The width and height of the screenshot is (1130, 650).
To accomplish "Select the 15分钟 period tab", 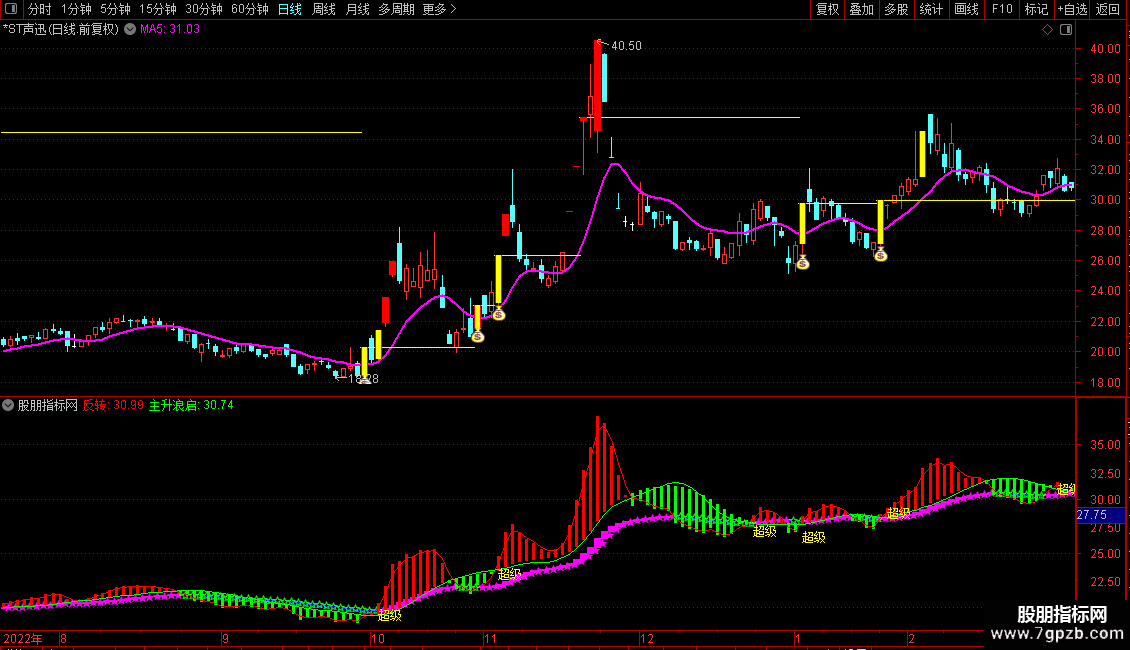I will (x=158, y=9).
